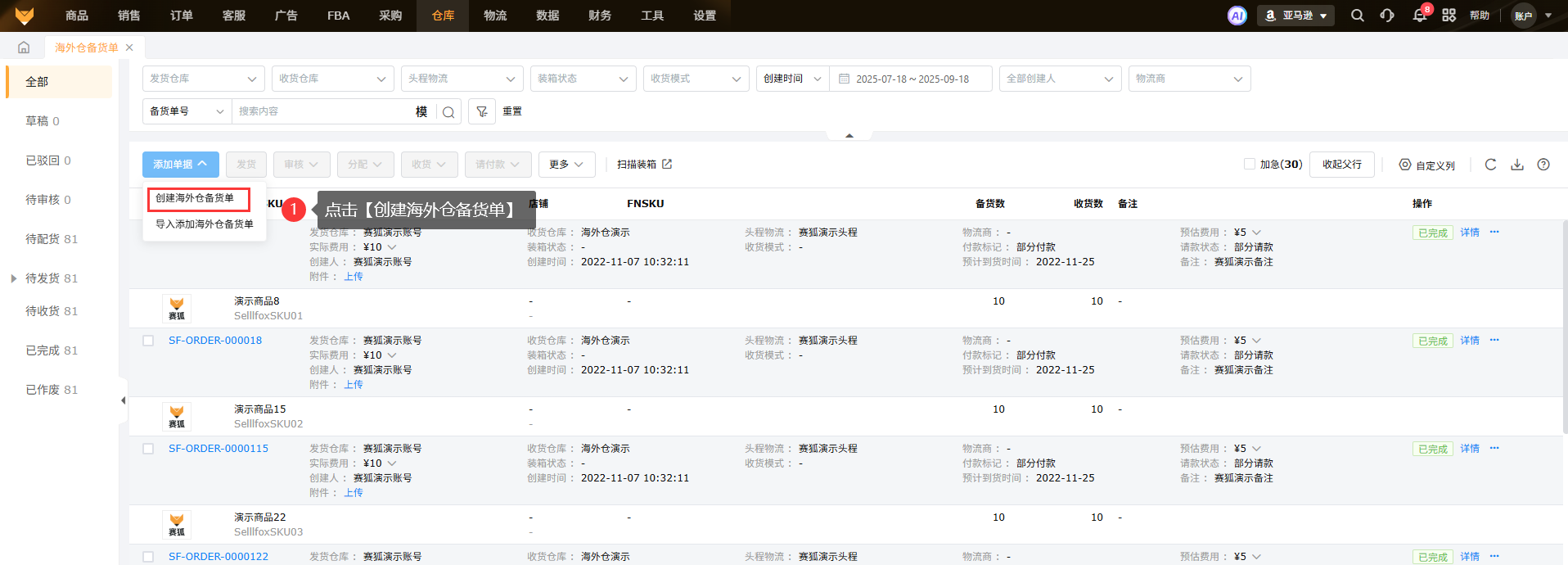Select checkbox for order SF-ORDER-000018
Image resolution: width=1568 pixels, height=565 pixels.
point(148,341)
